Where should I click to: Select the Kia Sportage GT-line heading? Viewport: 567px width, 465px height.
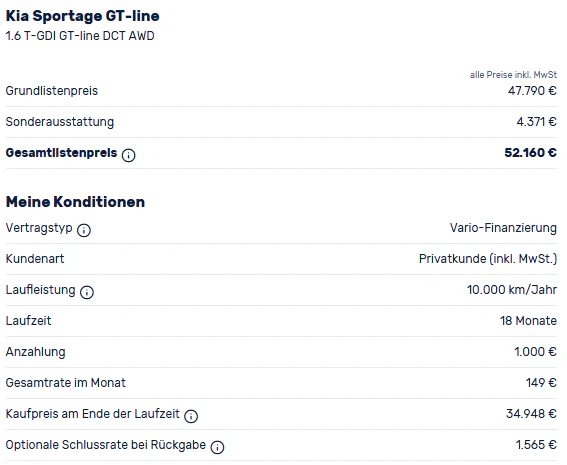coord(82,16)
